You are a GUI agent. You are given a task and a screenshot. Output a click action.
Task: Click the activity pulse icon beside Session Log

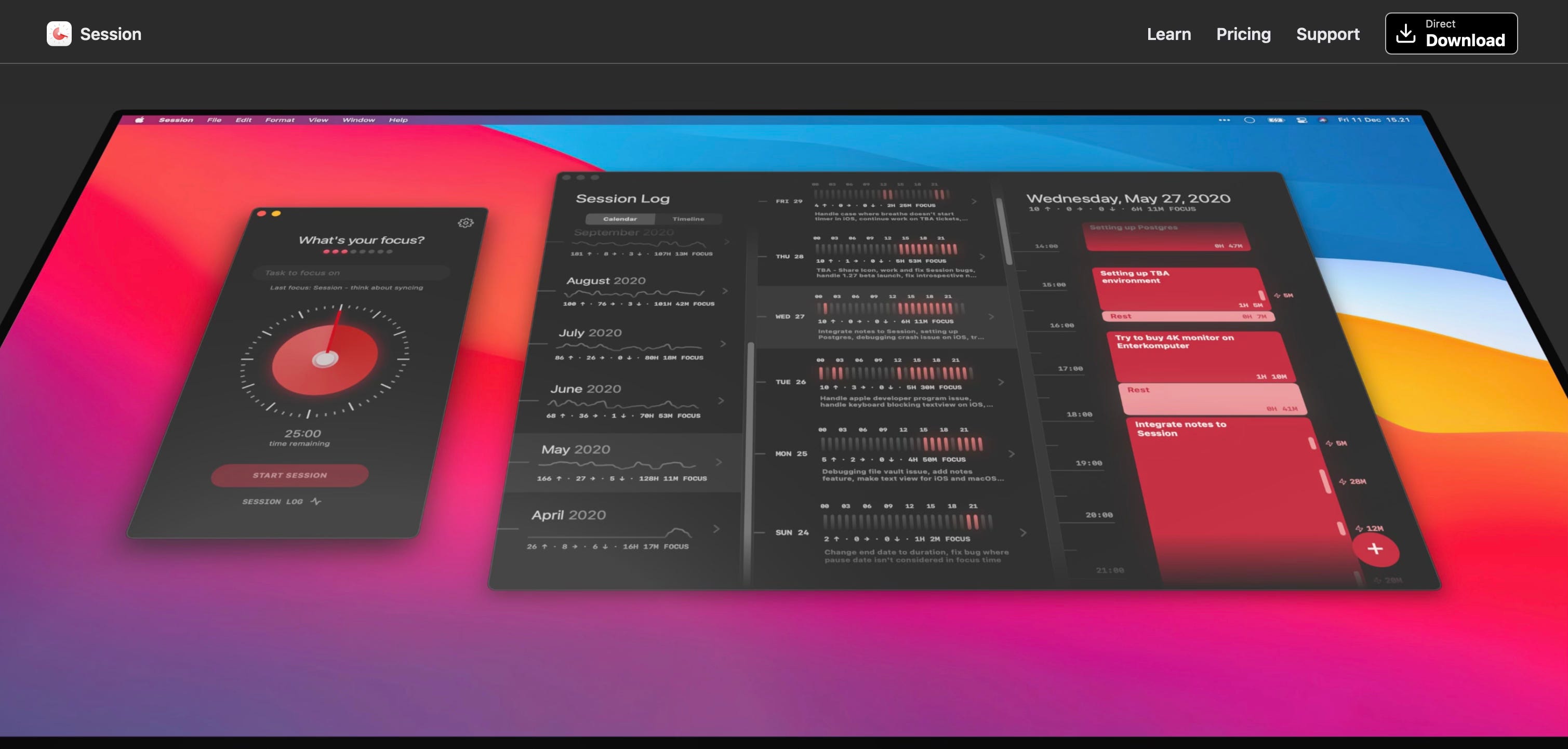315,501
